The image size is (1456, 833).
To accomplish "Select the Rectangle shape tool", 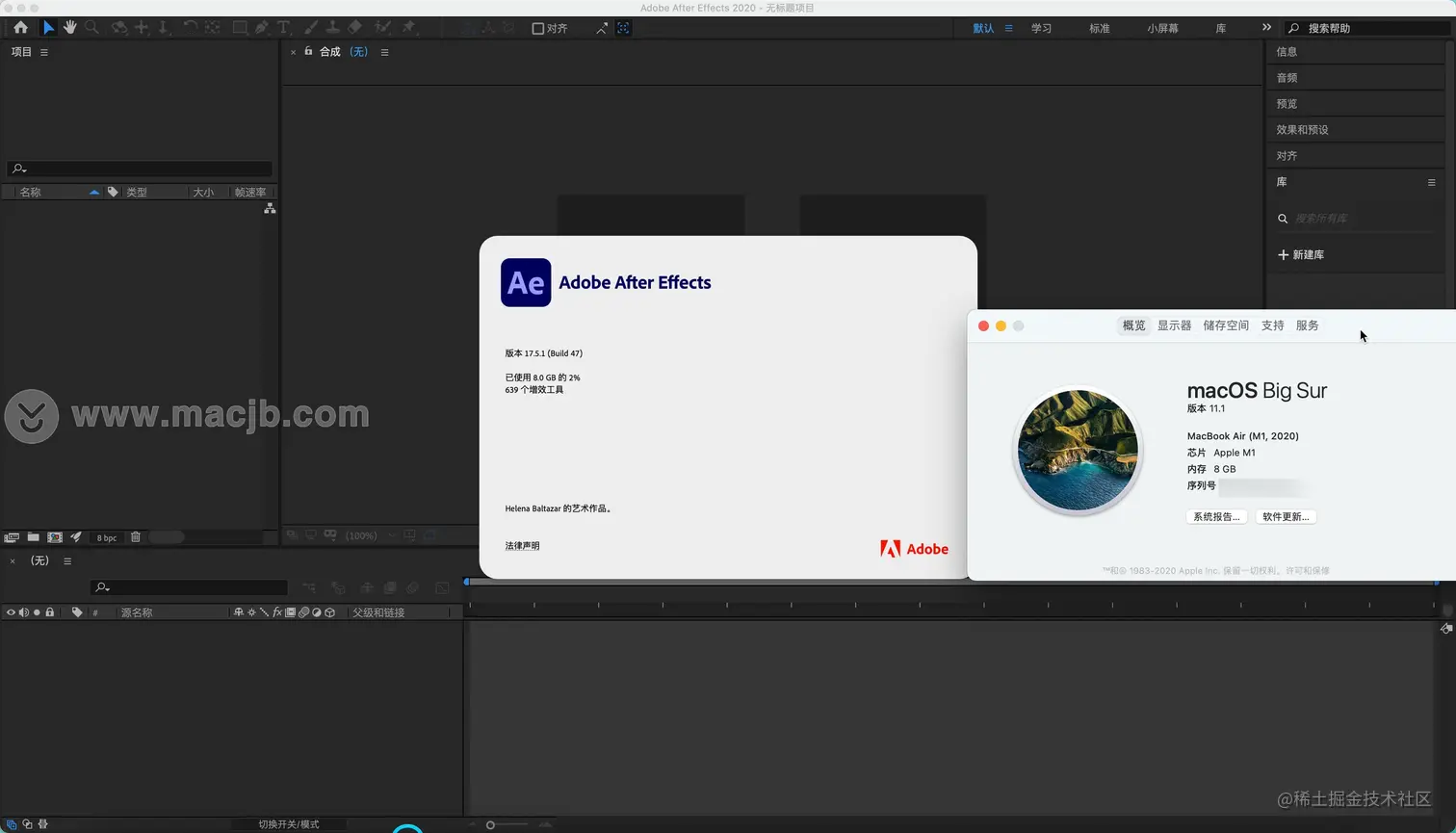I will coord(240,28).
